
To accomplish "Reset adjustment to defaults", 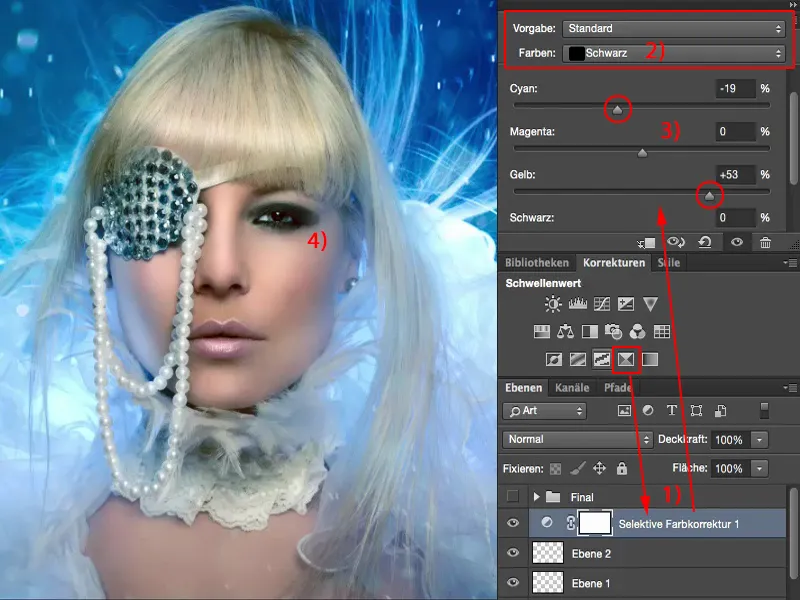I will [705, 242].
